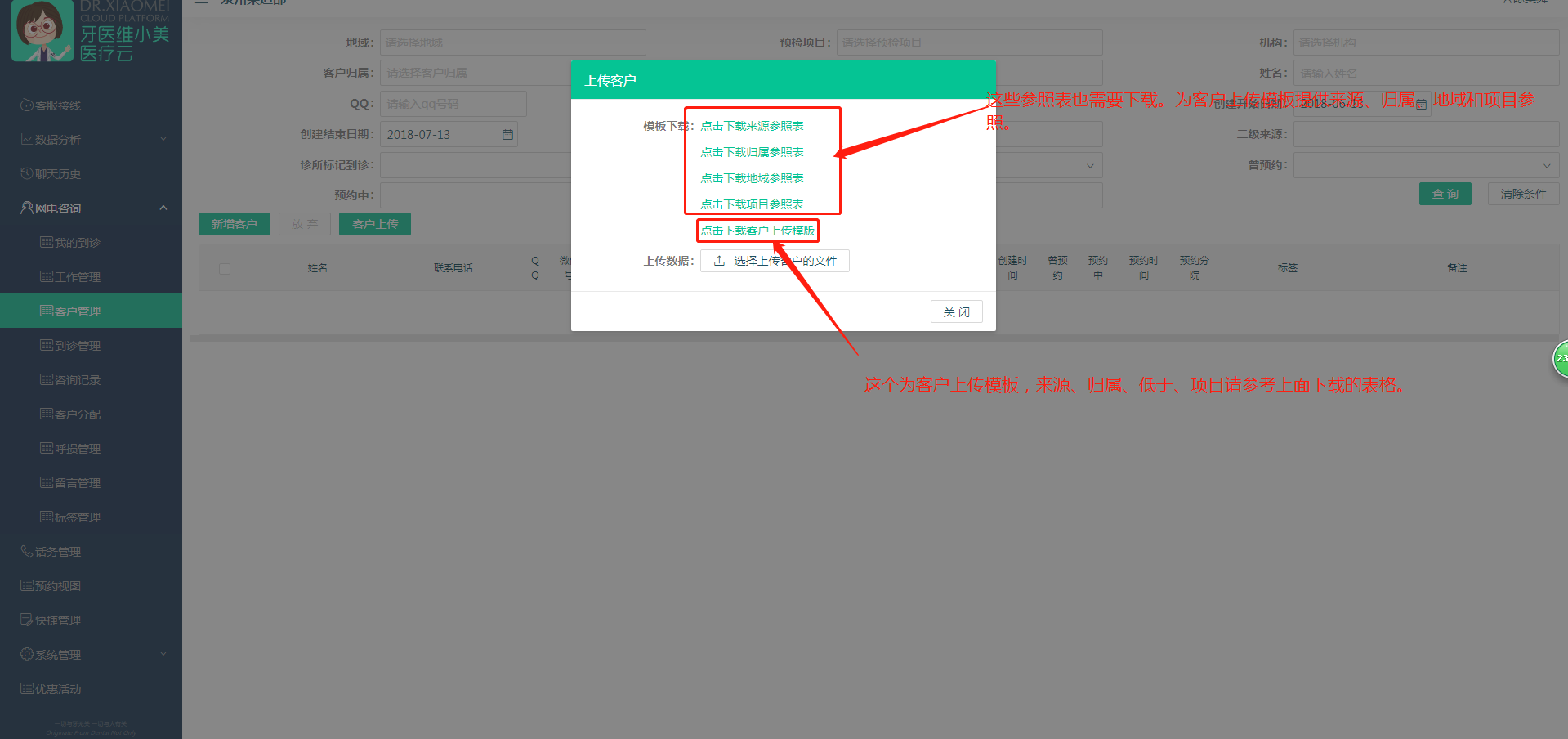Expand the 数据分析 submenu
This screenshot has height=739, width=1568.
[163, 140]
